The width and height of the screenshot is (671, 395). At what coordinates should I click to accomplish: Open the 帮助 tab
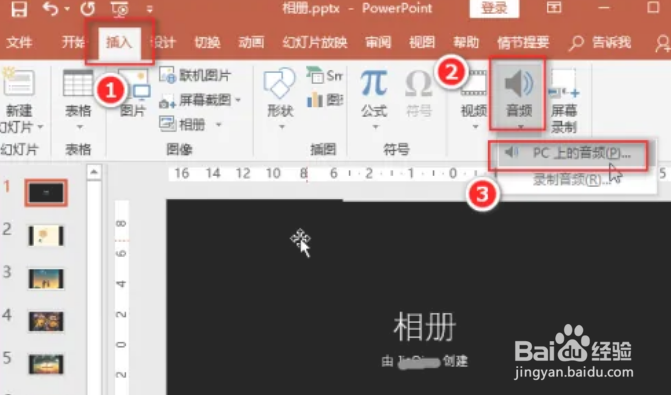pyautogui.click(x=466, y=42)
